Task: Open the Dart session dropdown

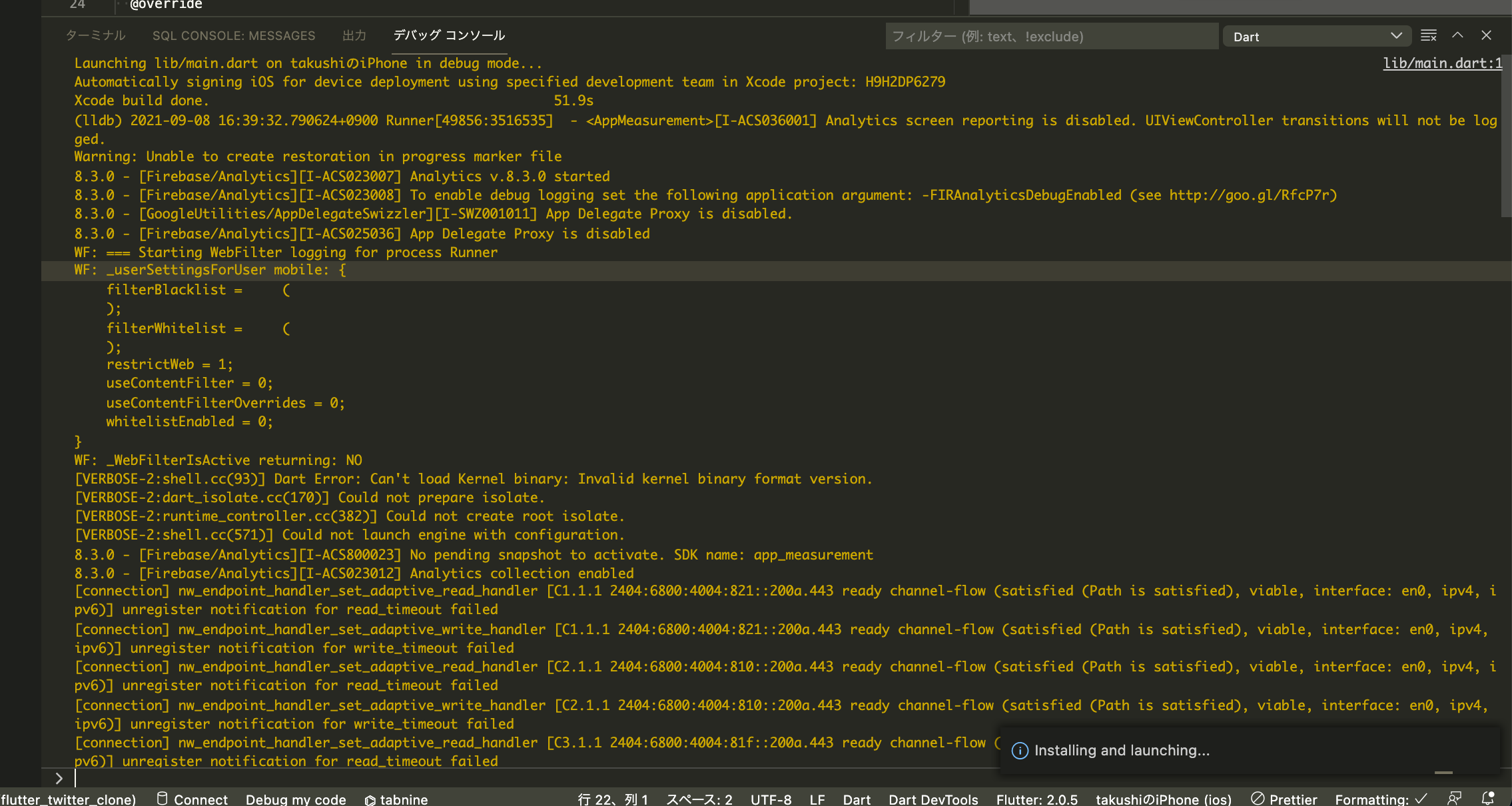Action: (x=1316, y=37)
